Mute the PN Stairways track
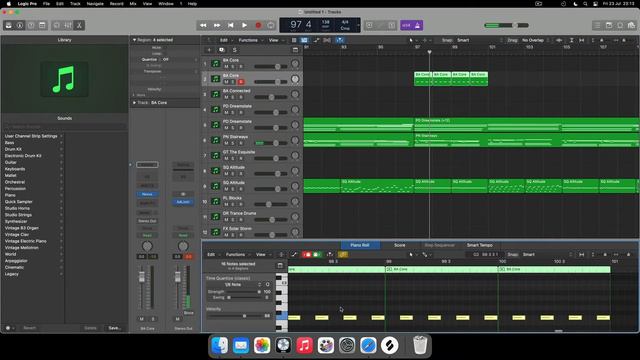This screenshot has height=360, width=640. click(x=226, y=143)
